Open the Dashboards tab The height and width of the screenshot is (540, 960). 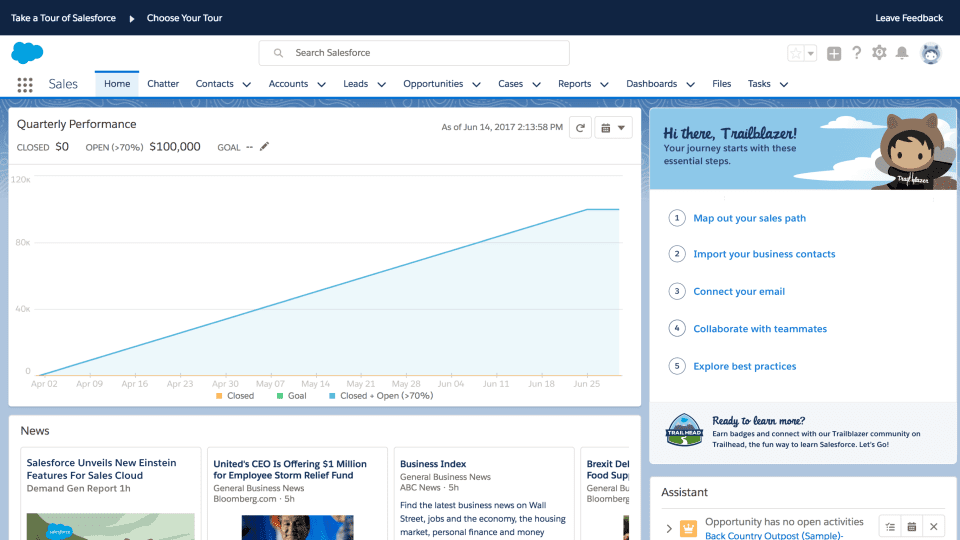651,84
